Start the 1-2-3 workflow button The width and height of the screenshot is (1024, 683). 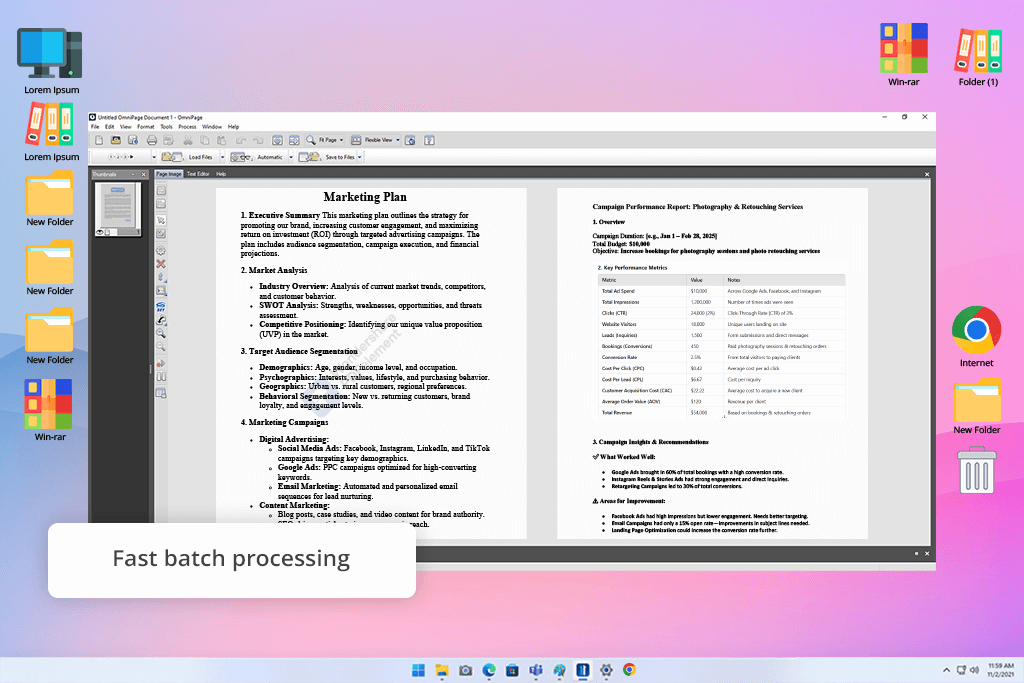point(120,157)
